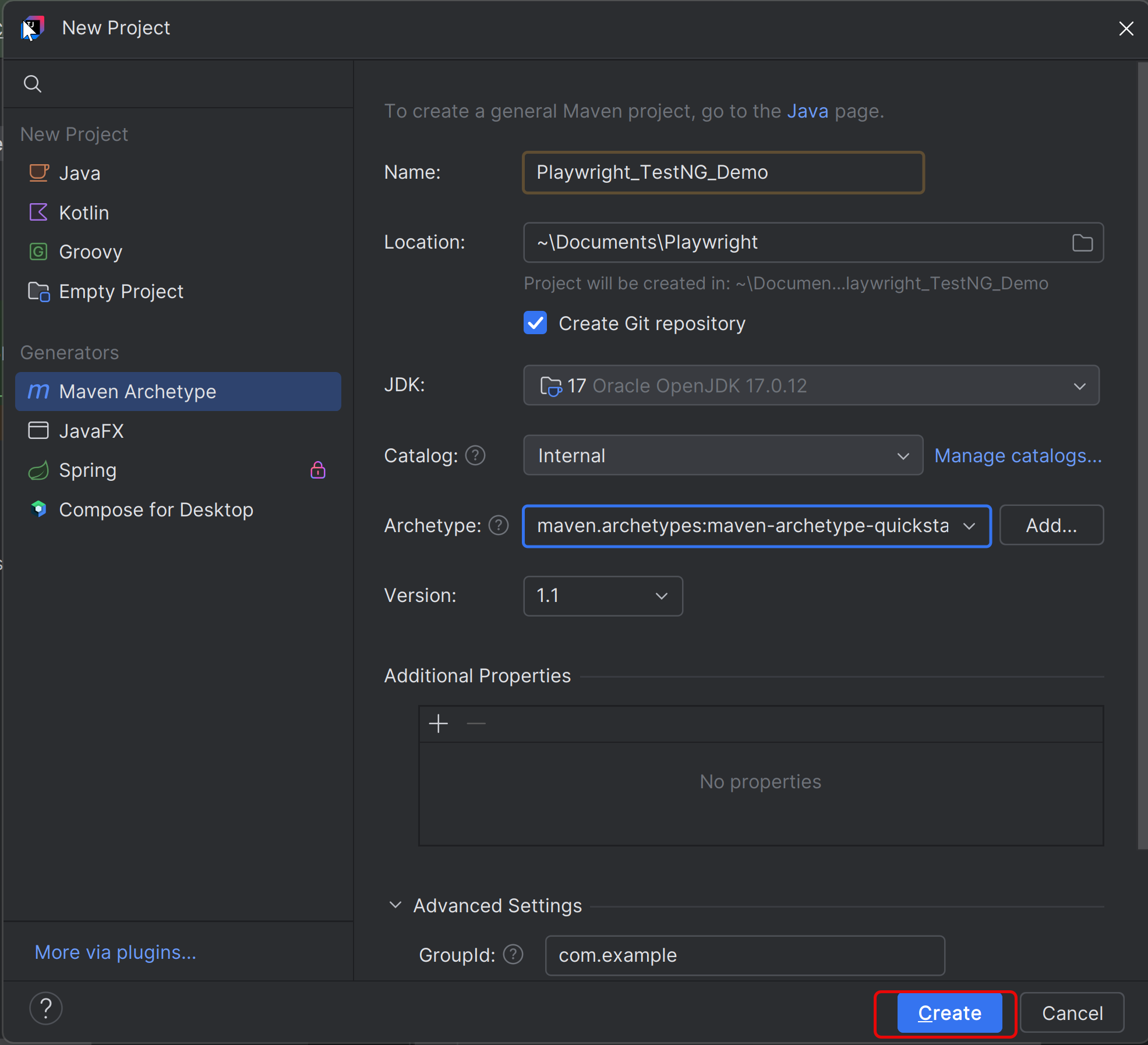Select the Java project type
1148x1045 pixels.
pyautogui.click(x=79, y=173)
